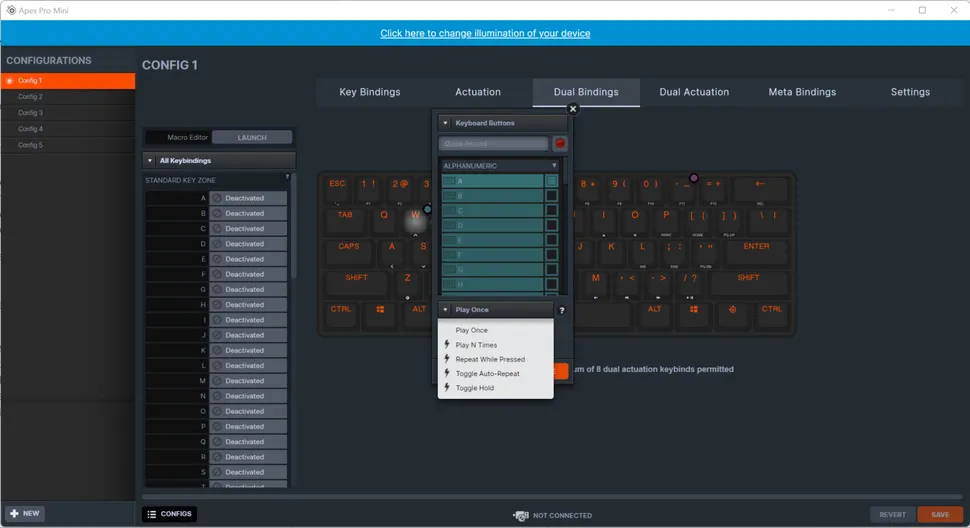Select Config 3 in configurations list
Viewport: 970px width, 528px height.
[x=68, y=113]
